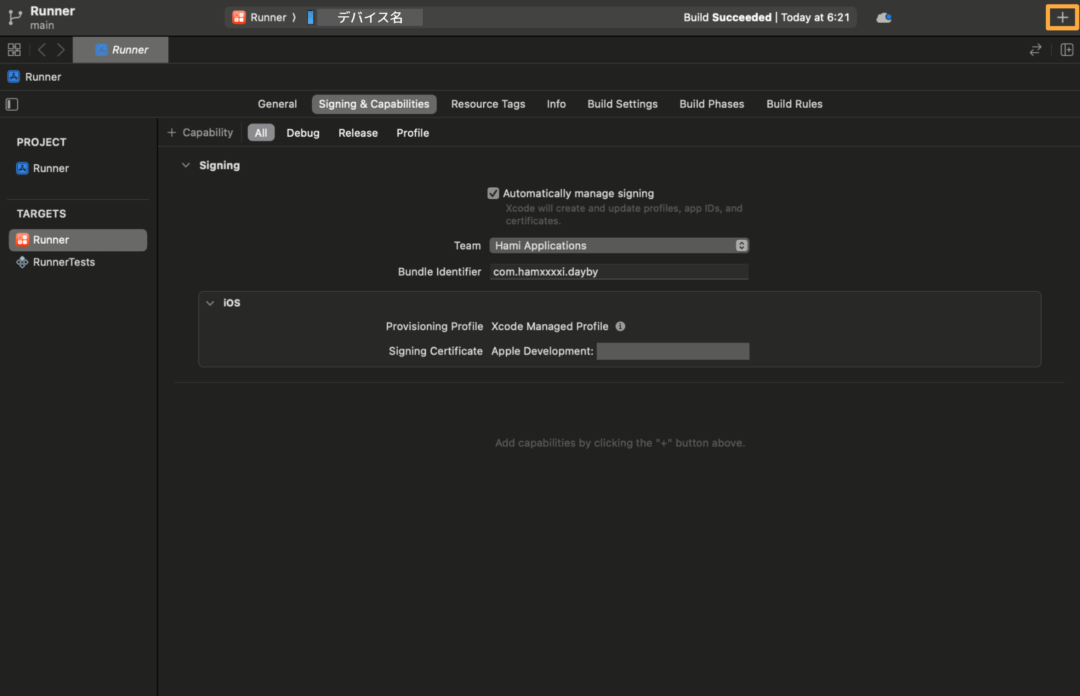
Task: Select the Release configuration filter
Action: click(357, 133)
